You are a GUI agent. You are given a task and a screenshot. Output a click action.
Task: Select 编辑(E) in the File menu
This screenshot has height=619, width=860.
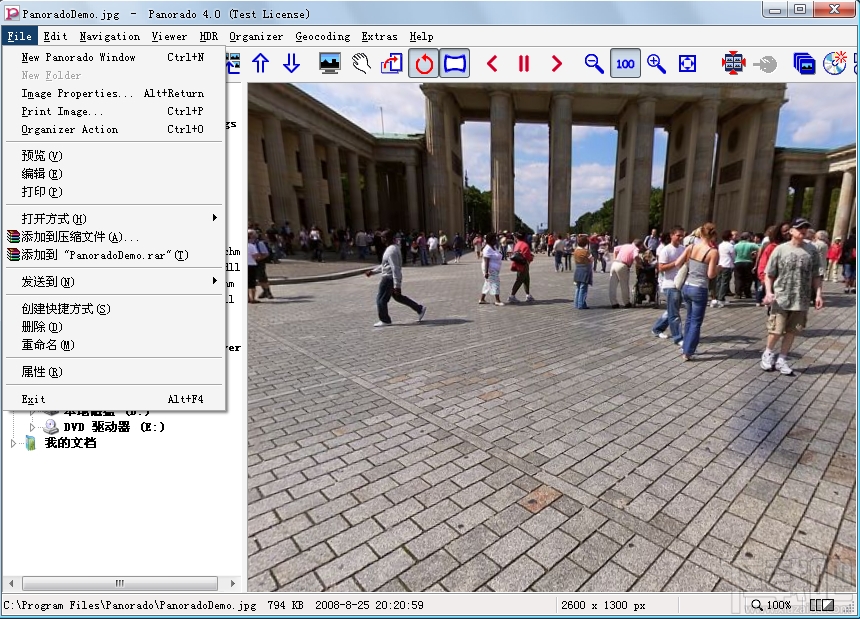[113, 174]
